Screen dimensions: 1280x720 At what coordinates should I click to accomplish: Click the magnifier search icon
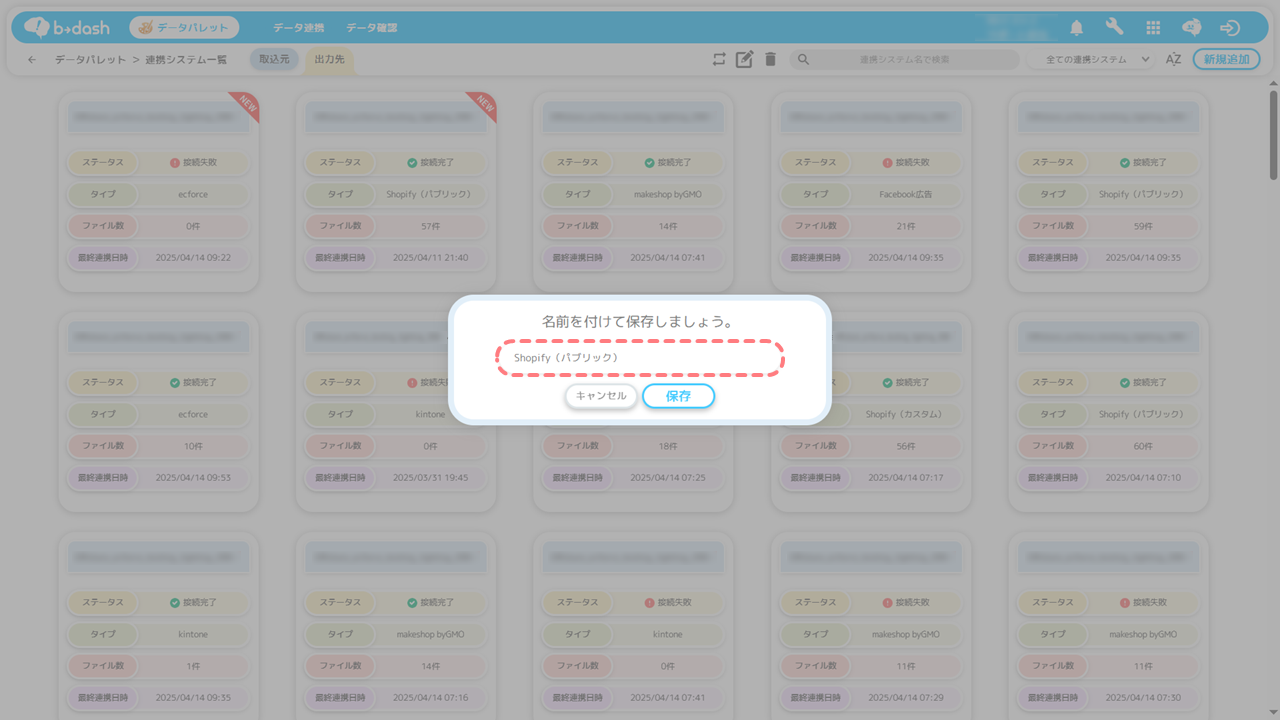803,60
